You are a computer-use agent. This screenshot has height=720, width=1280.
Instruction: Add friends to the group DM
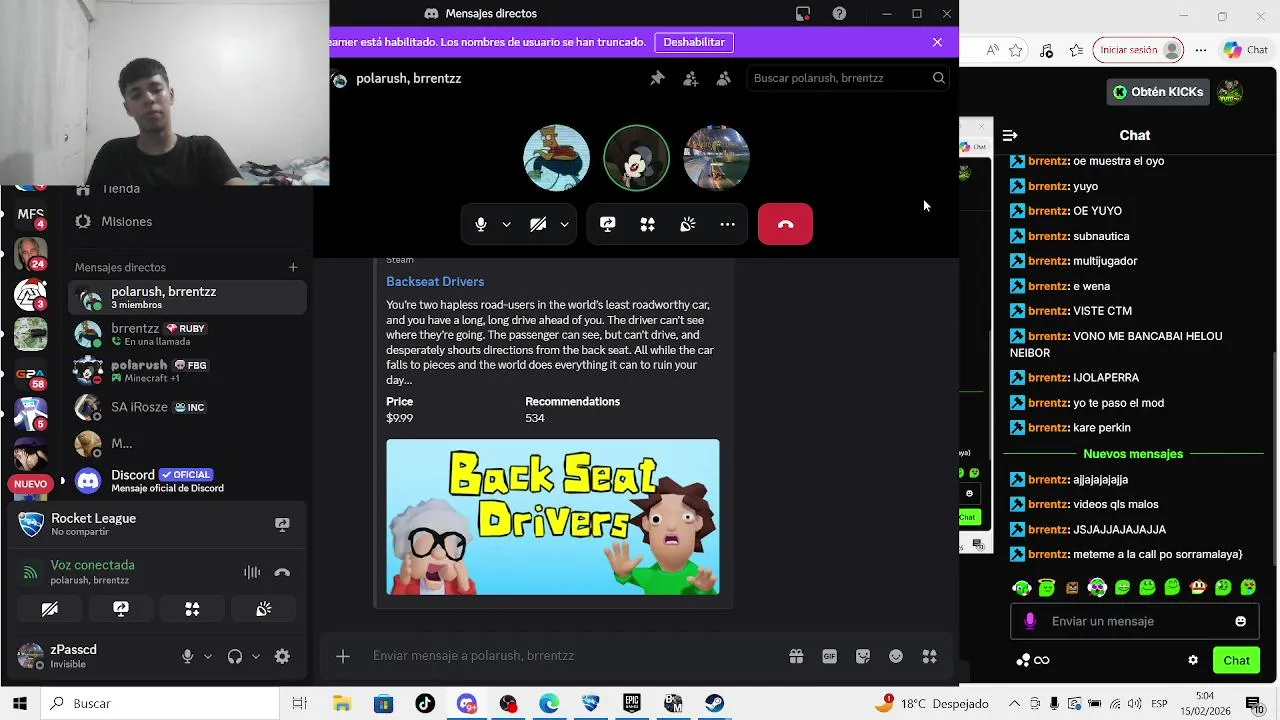tap(690, 78)
